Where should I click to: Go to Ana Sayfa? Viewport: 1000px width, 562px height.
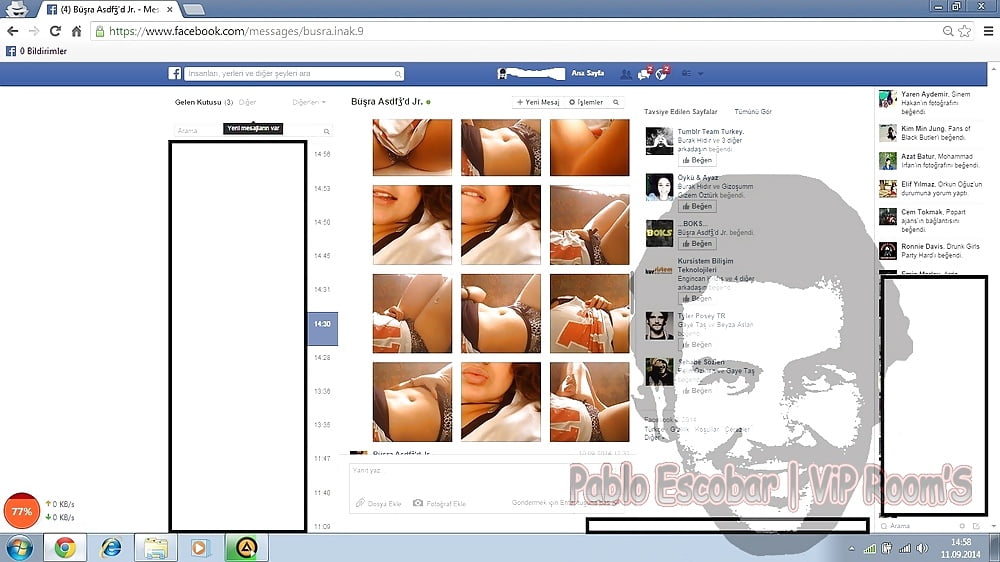[x=587, y=73]
